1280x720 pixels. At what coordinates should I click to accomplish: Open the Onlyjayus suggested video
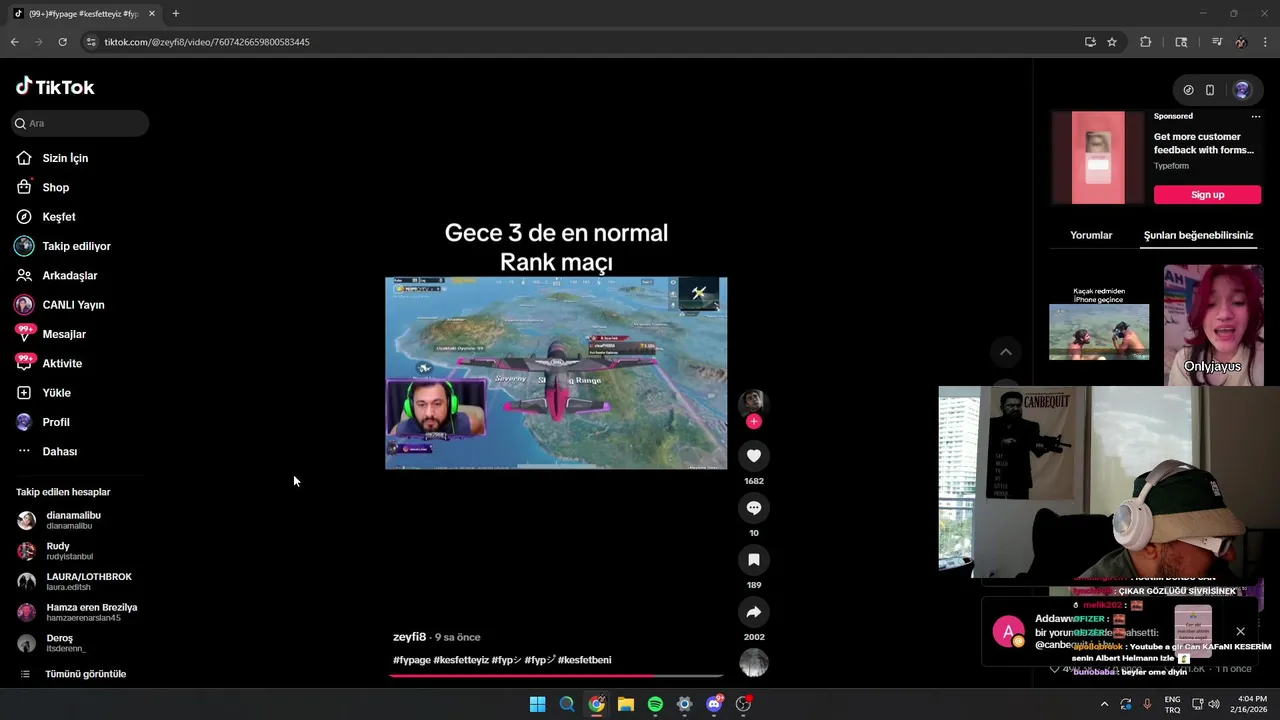(x=1213, y=325)
